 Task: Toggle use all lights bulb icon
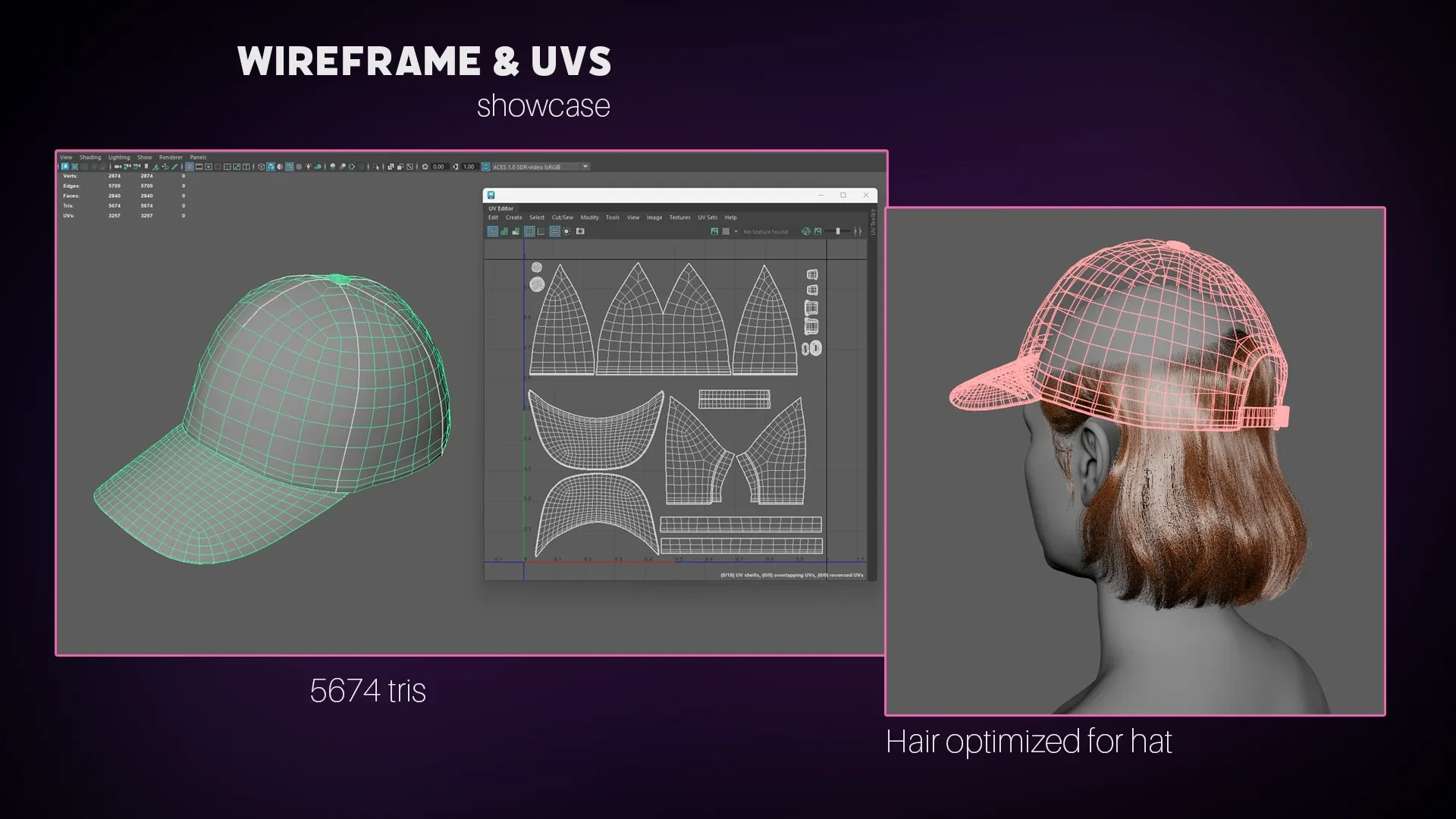pos(309,167)
